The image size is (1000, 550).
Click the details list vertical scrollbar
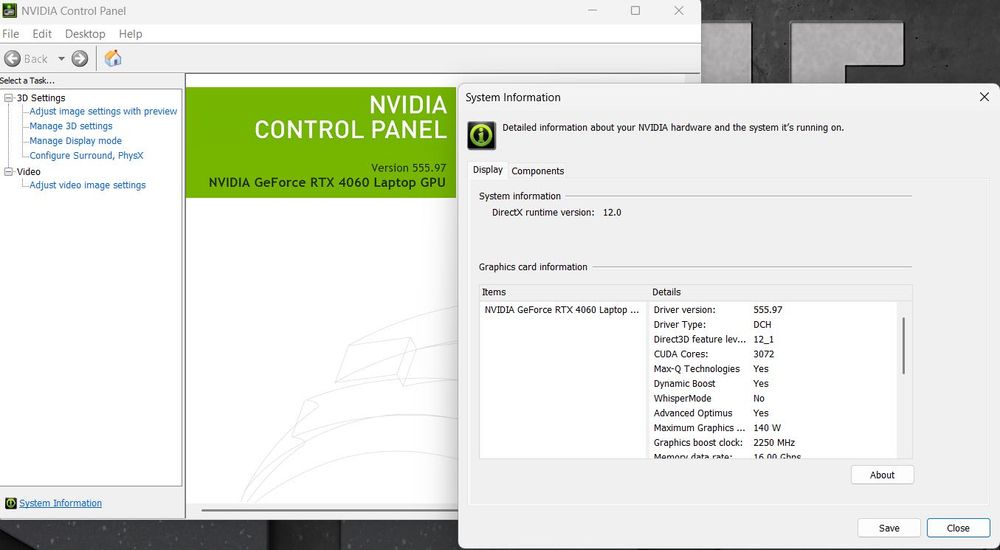pos(904,345)
